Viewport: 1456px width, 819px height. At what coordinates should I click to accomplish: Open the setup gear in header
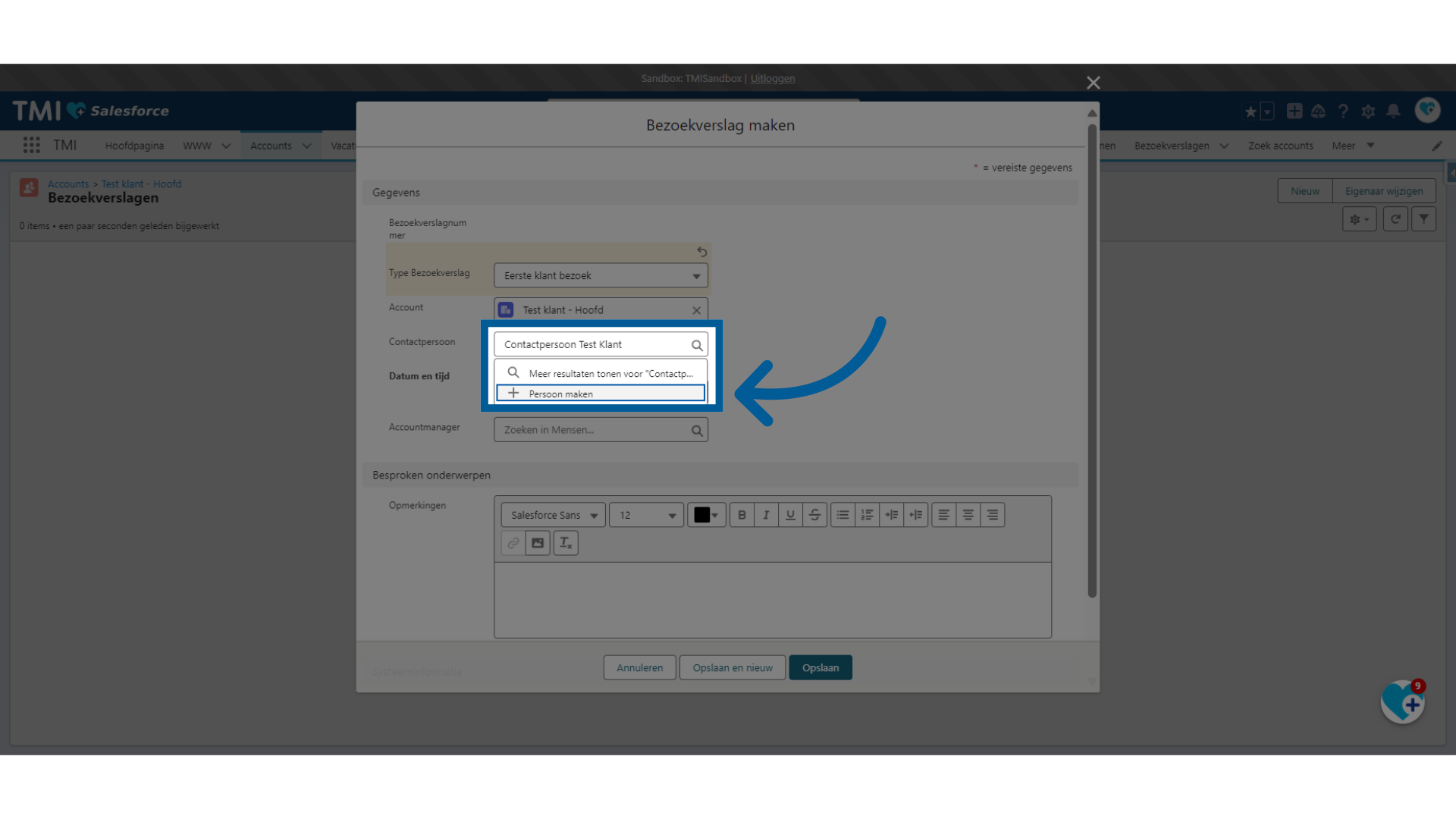pyautogui.click(x=1368, y=111)
